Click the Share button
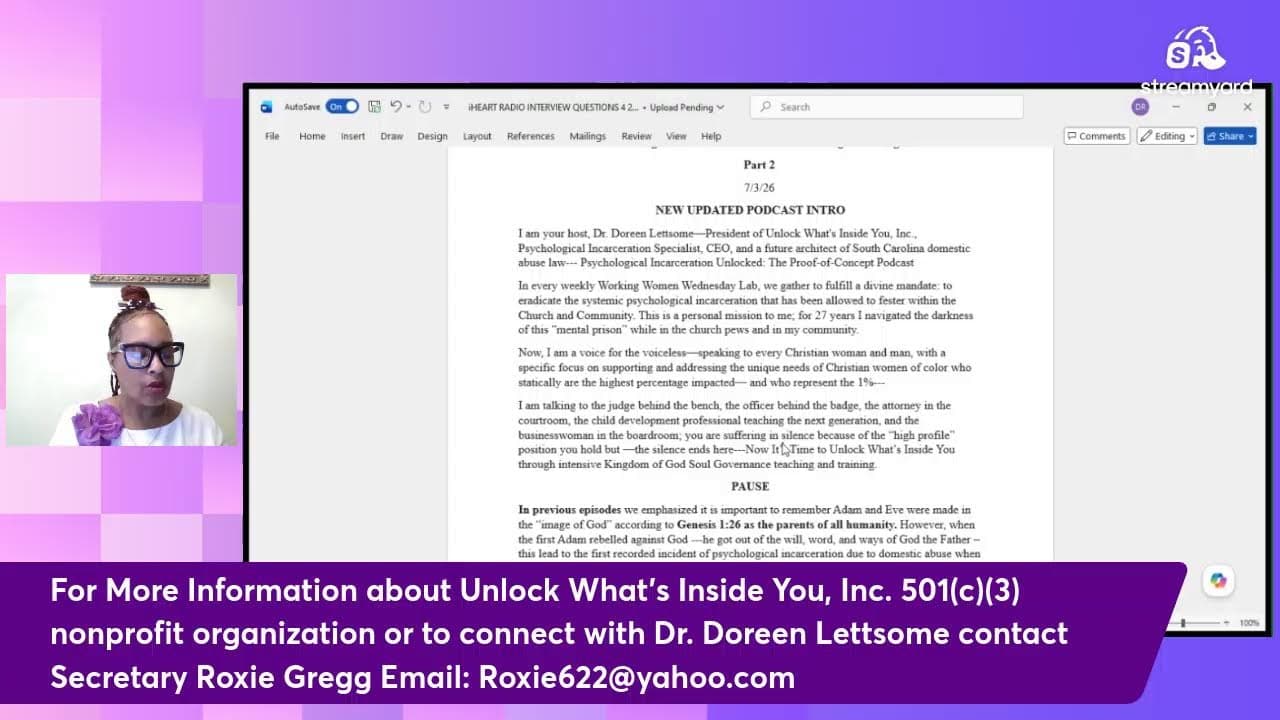Viewport: 1280px width, 720px height. point(1229,136)
